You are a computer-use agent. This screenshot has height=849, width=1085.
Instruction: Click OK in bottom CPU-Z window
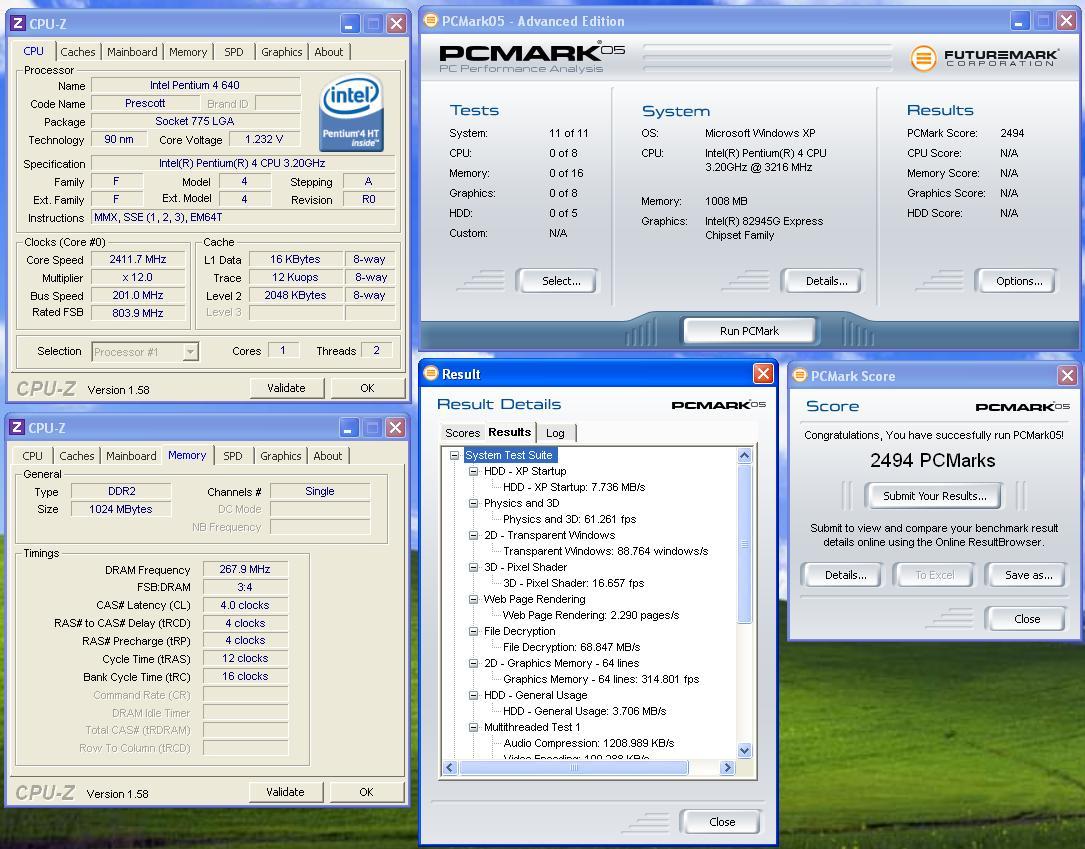click(367, 792)
